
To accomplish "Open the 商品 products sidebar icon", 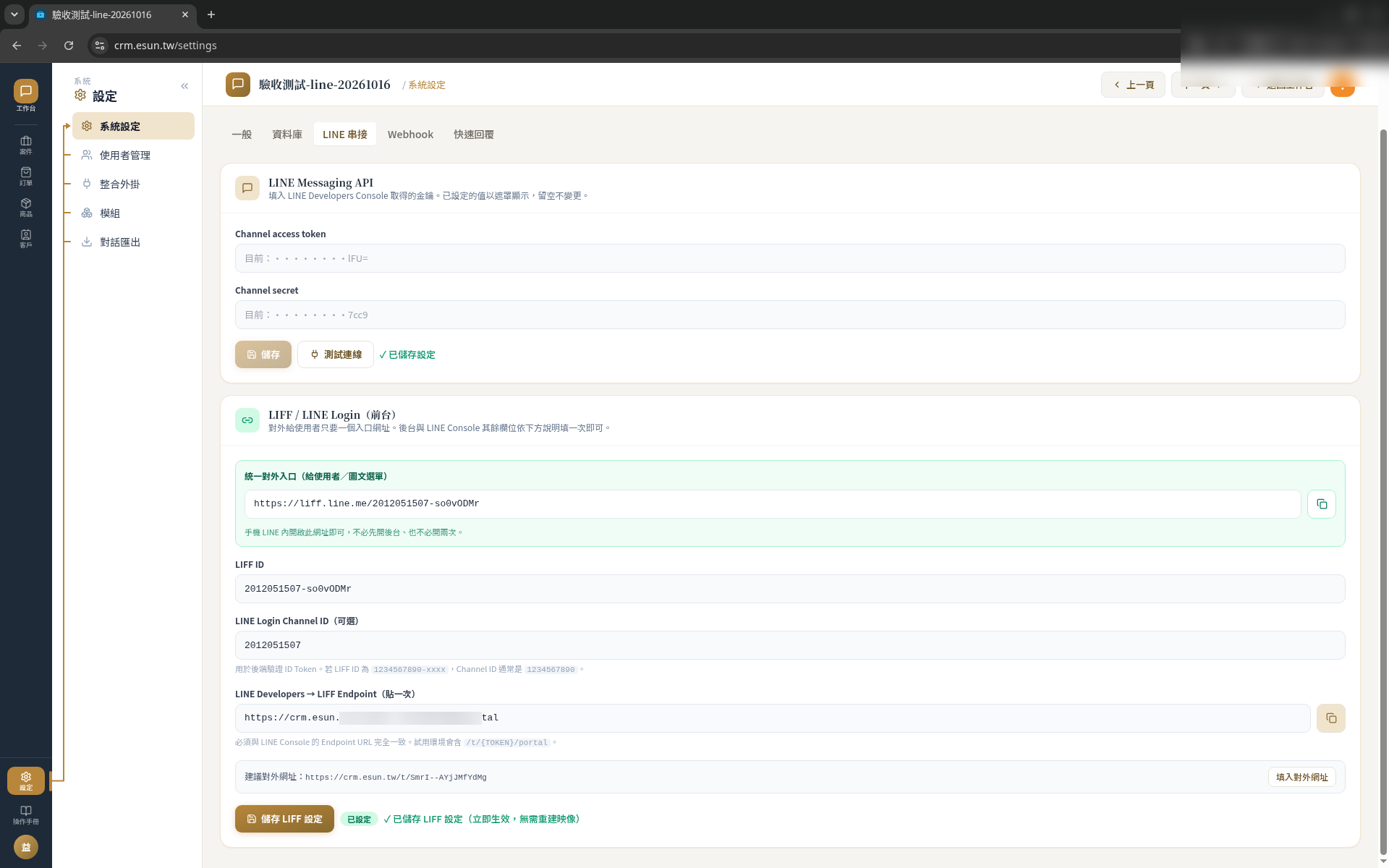I will (26, 207).
